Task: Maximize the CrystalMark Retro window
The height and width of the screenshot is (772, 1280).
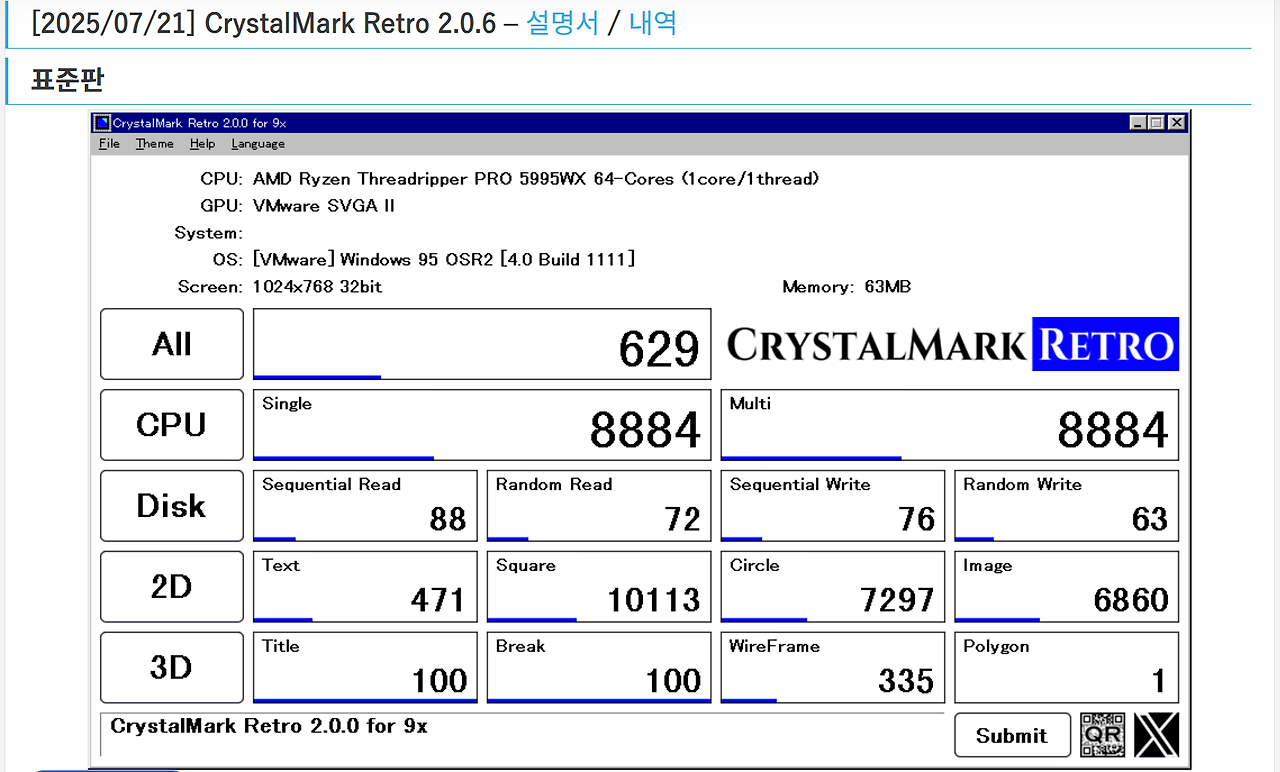Action: pos(1156,123)
